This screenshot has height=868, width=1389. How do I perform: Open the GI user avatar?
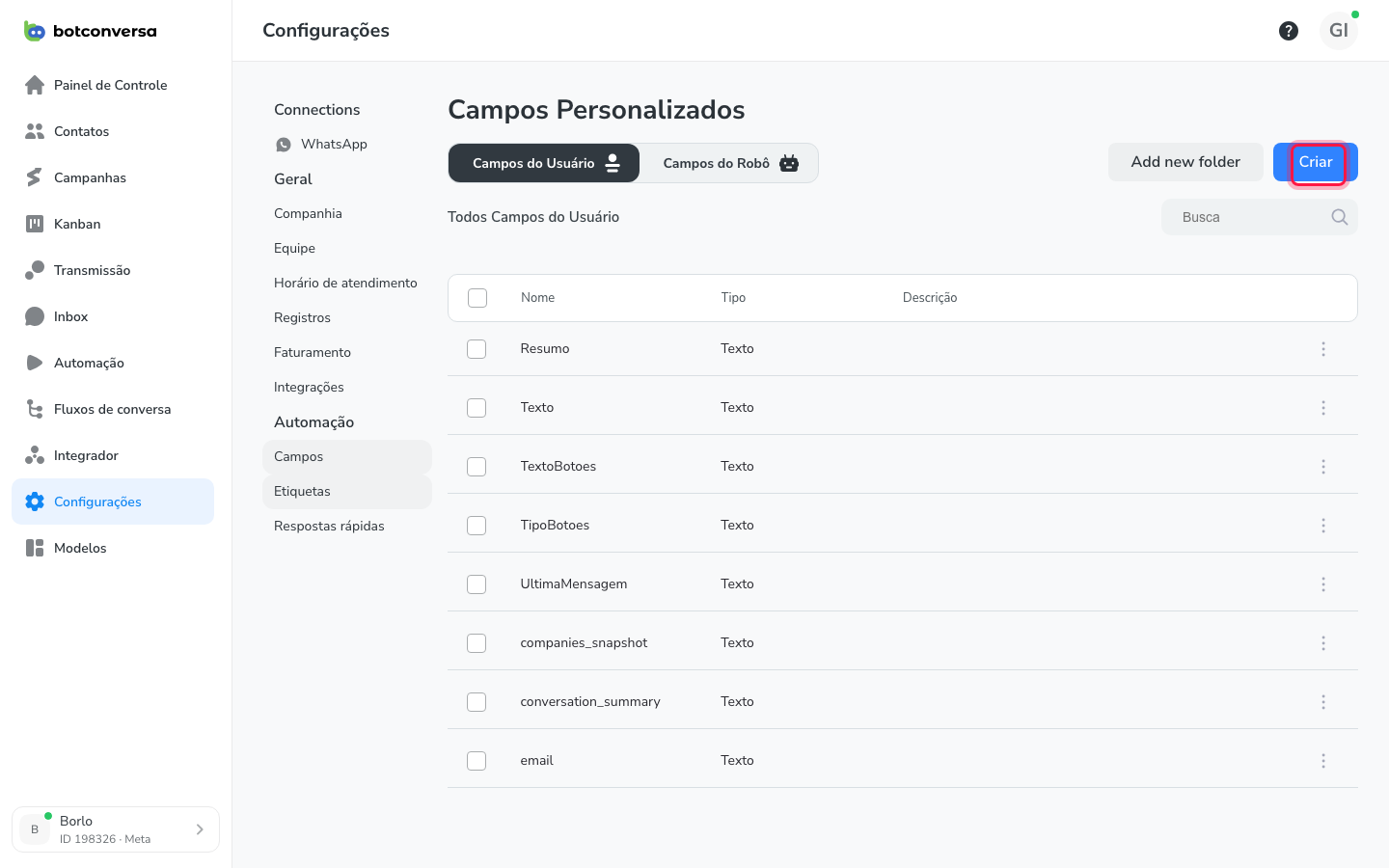point(1339,31)
